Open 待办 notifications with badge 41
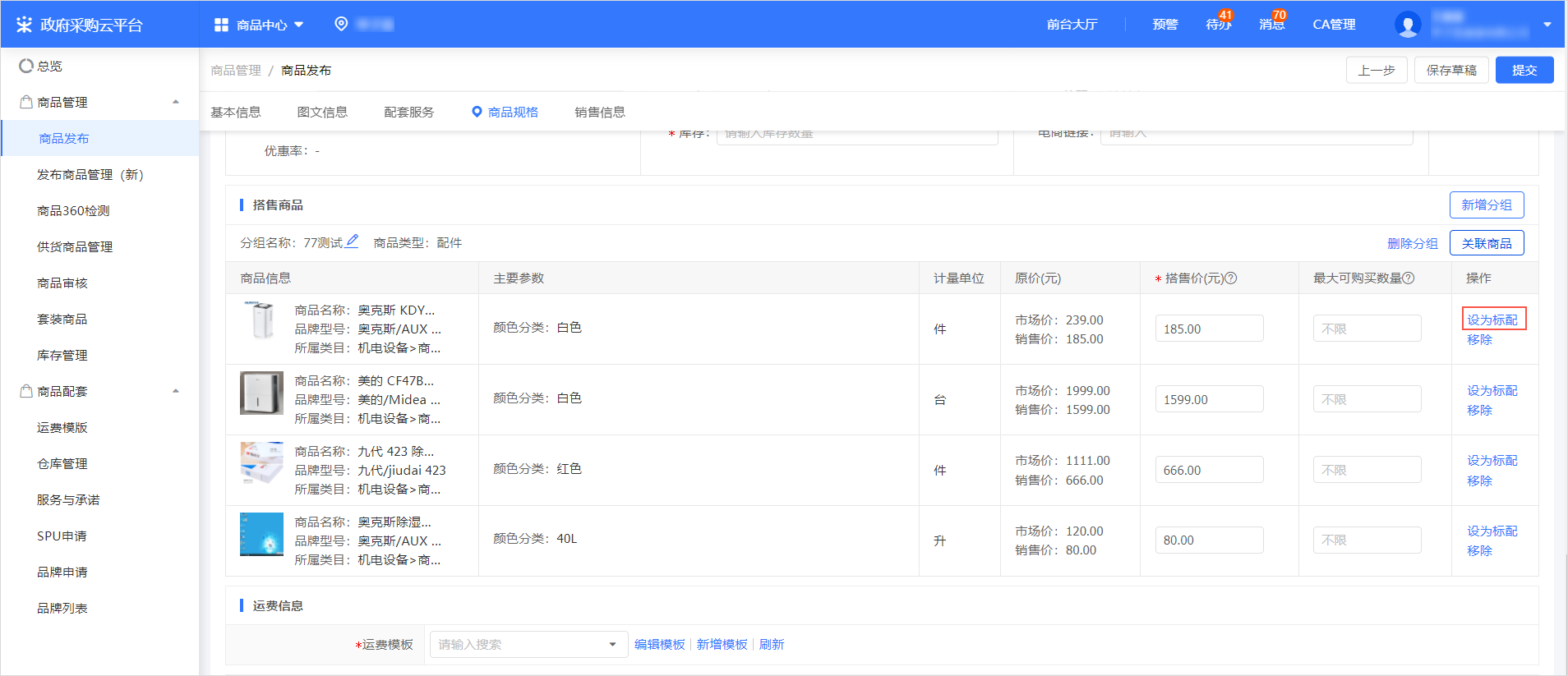1568x676 pixels. pos(1219,24)
